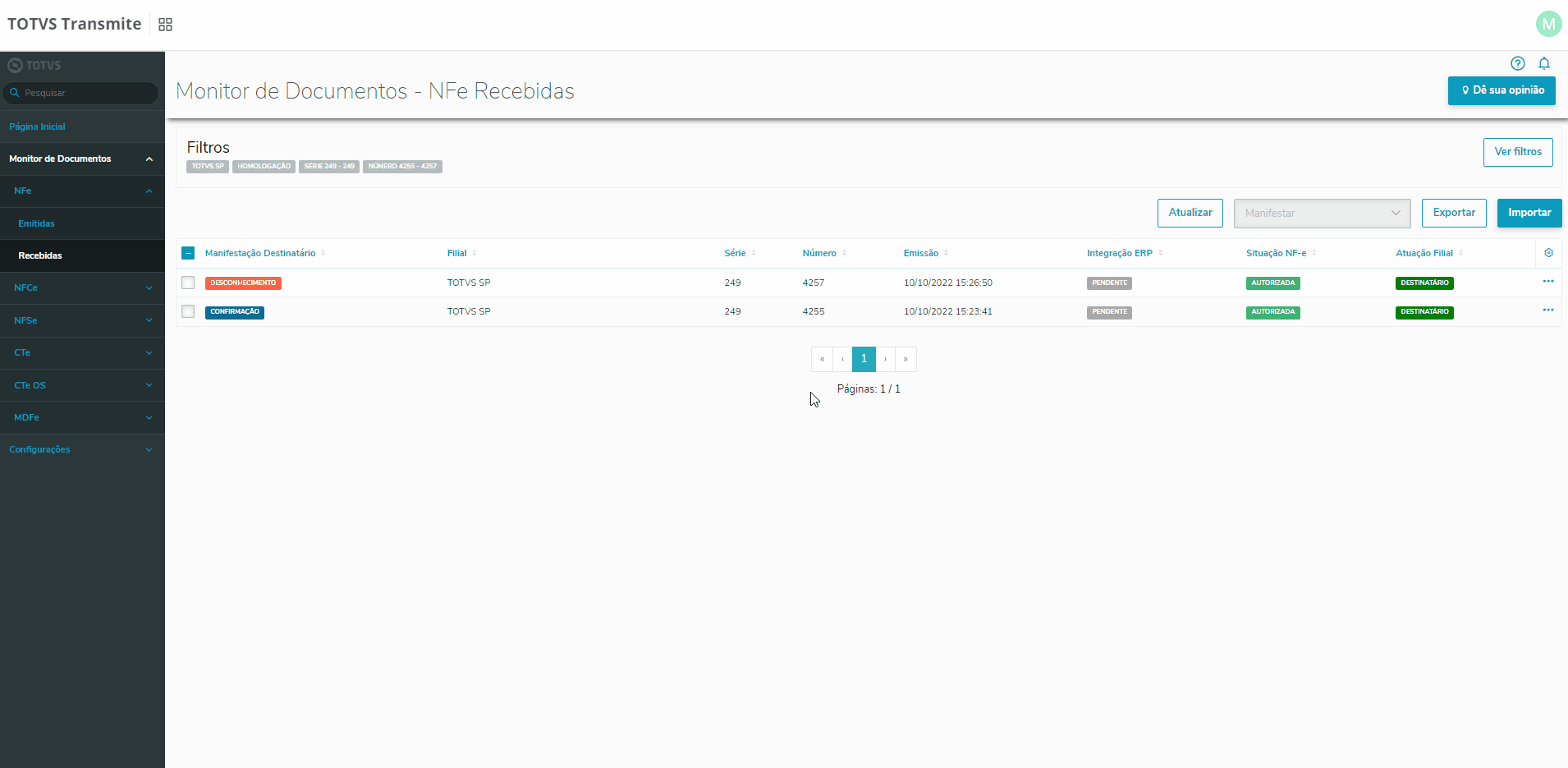Click the NÚMERO 4255 - 4257 filter tag
The width and height of the screenshot is (1568, 768).
point(402,167)
